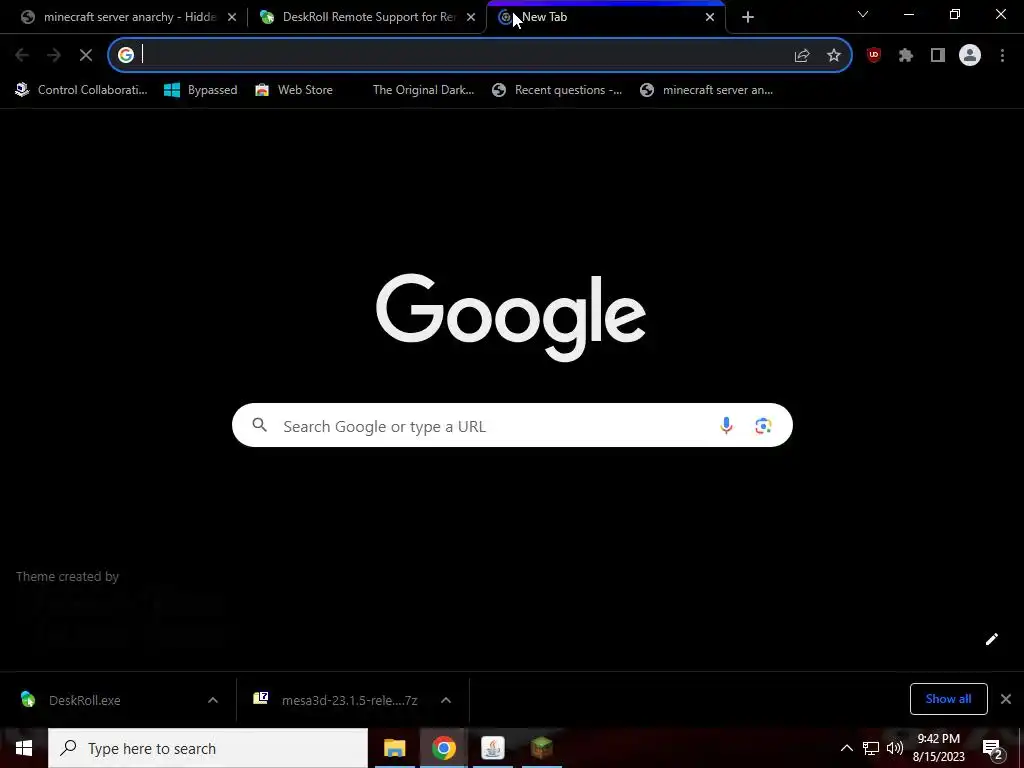Open the Bypassed bookmark
Image resolution: width=1024 pixels, height=768 pixels.
(200, 90)
